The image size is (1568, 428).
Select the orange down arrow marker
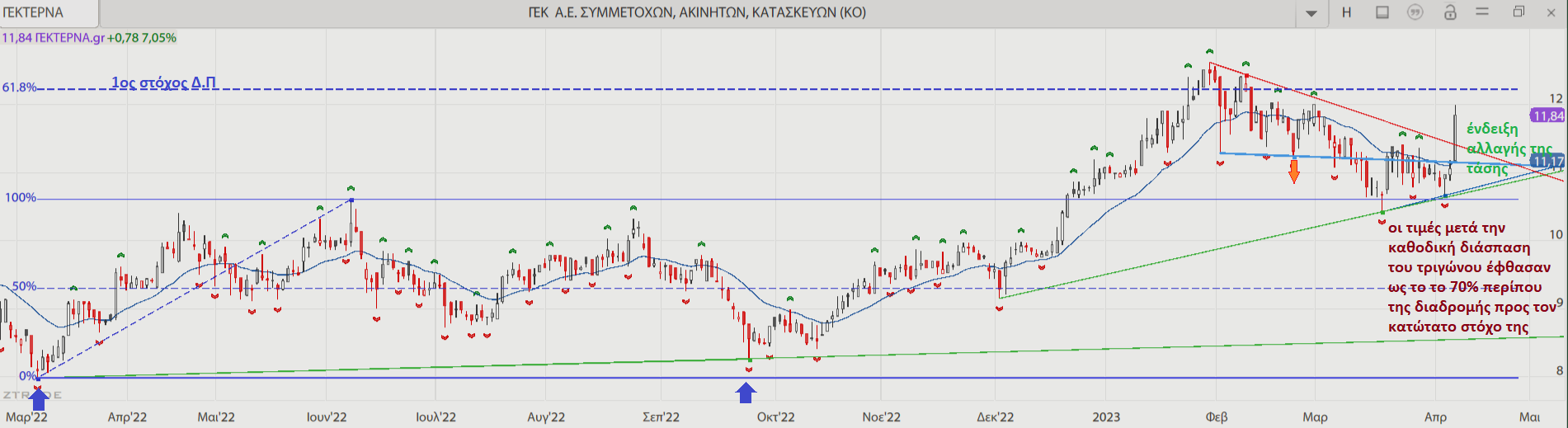point(1294,171)
